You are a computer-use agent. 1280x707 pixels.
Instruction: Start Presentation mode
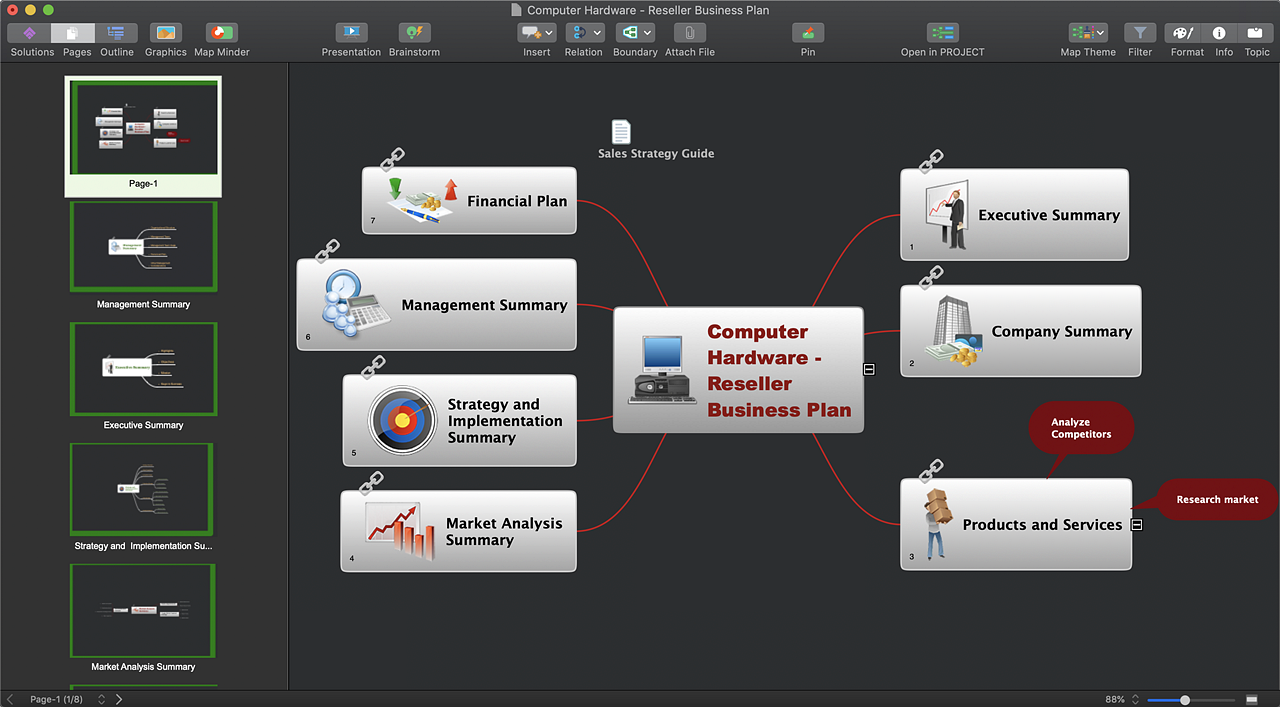[x=351, y=33]
